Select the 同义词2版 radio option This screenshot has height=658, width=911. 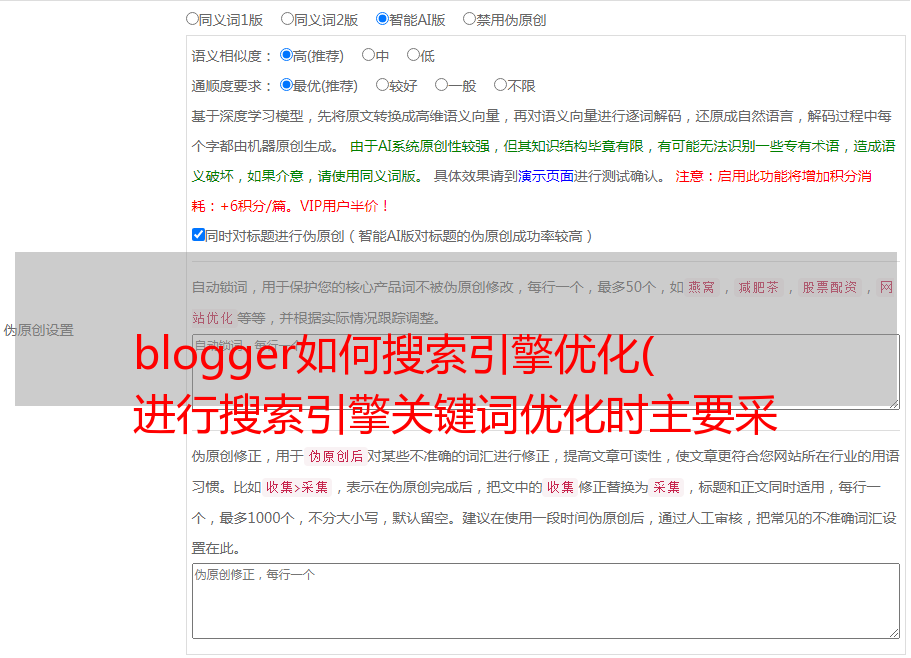pyautogui.click(x=287, y=19)
